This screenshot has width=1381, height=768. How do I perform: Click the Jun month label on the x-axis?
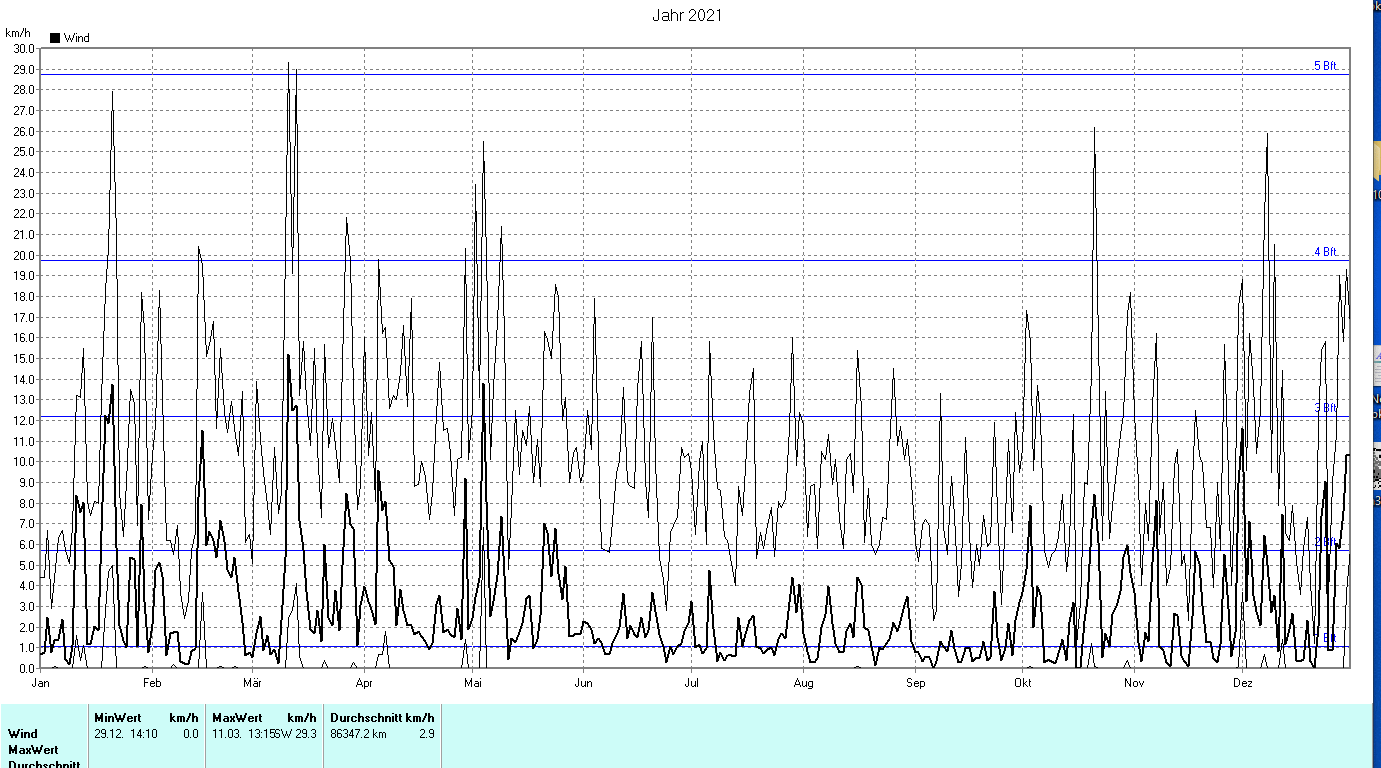[583, 684]
